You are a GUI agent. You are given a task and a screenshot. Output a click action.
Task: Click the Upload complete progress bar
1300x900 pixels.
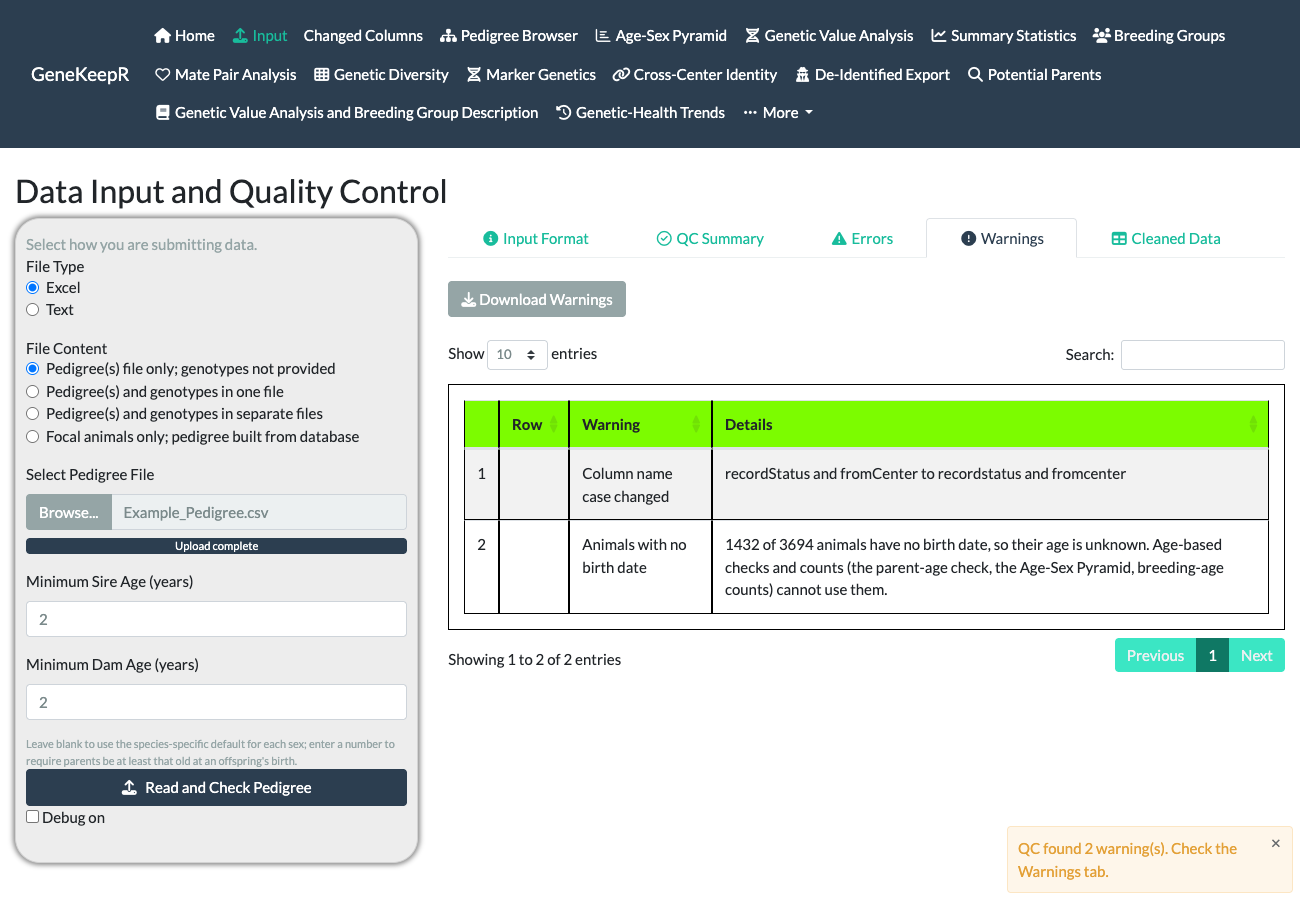click(216, 546)
